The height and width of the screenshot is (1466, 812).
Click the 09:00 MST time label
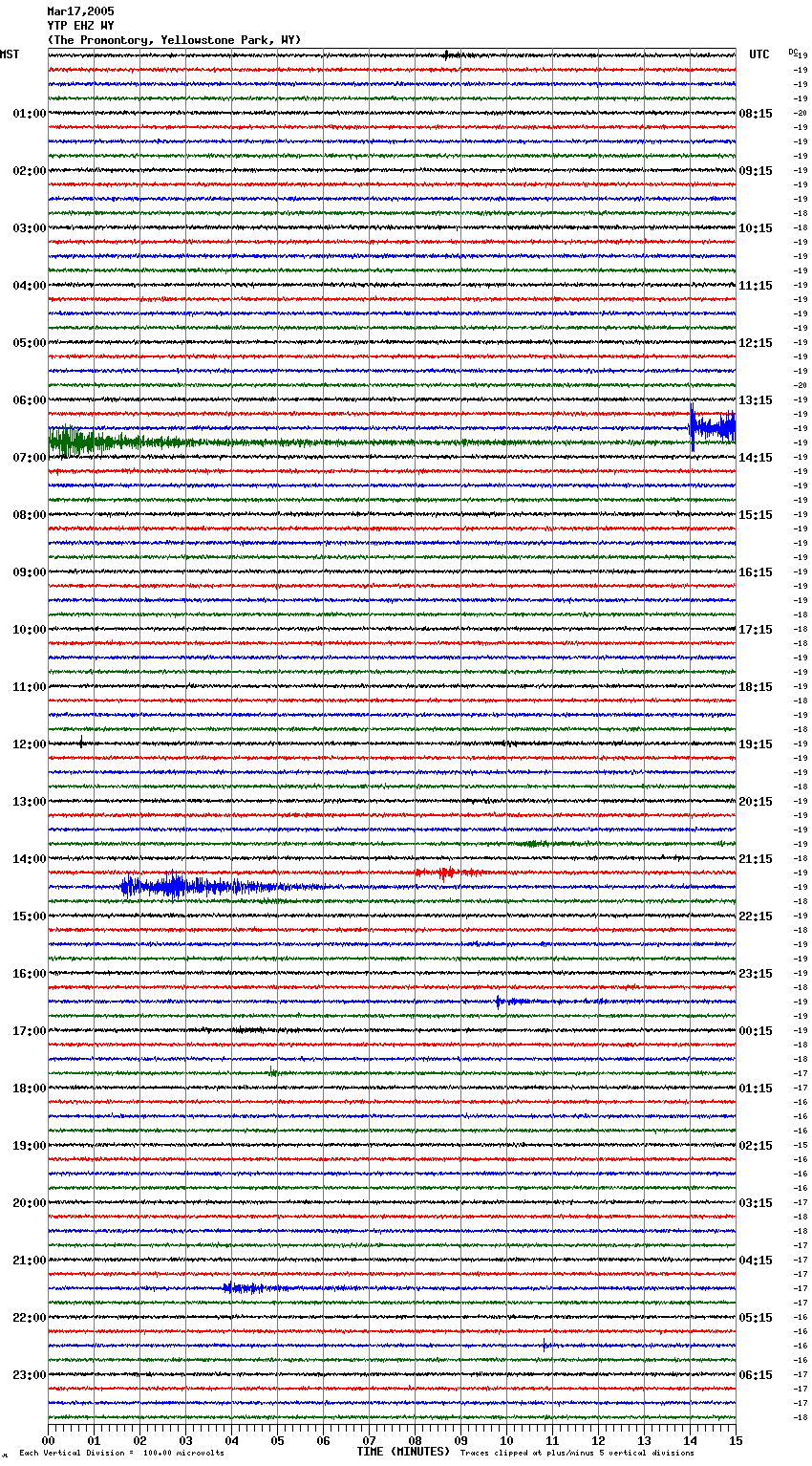click(29, 572)
